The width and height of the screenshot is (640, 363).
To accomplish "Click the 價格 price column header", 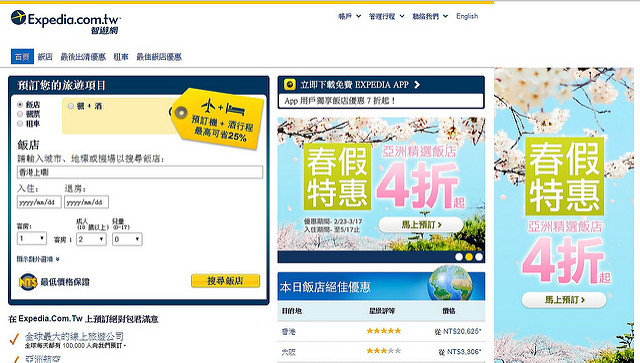I will 449,311.
